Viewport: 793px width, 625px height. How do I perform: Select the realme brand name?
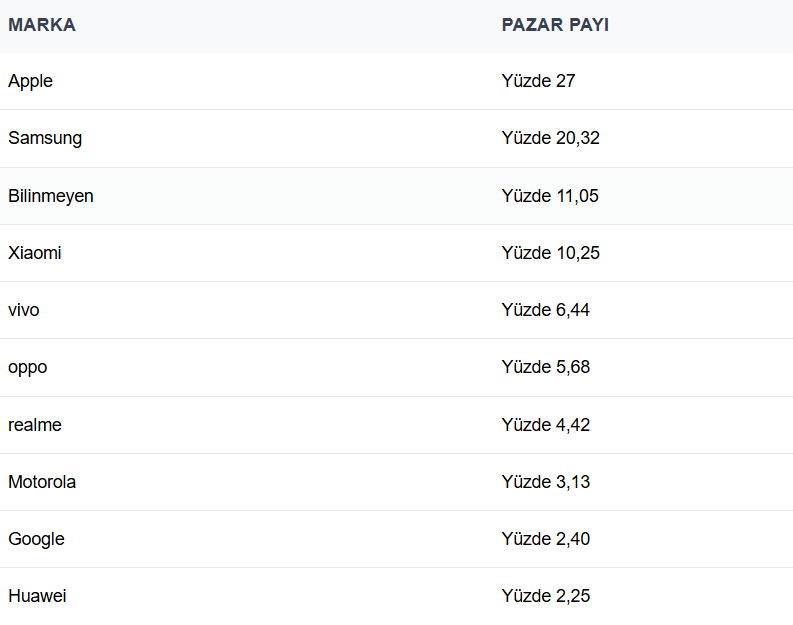(x=35, y=425)
